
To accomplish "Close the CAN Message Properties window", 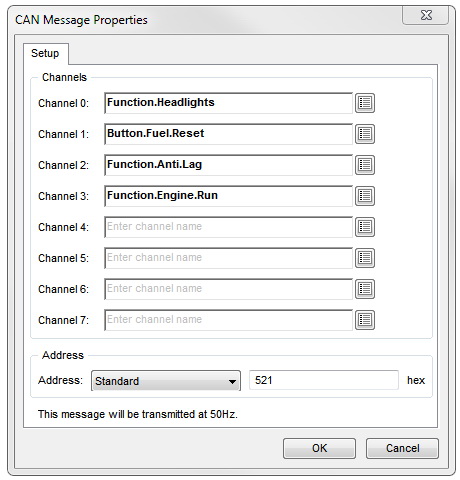I will (426, 15).
